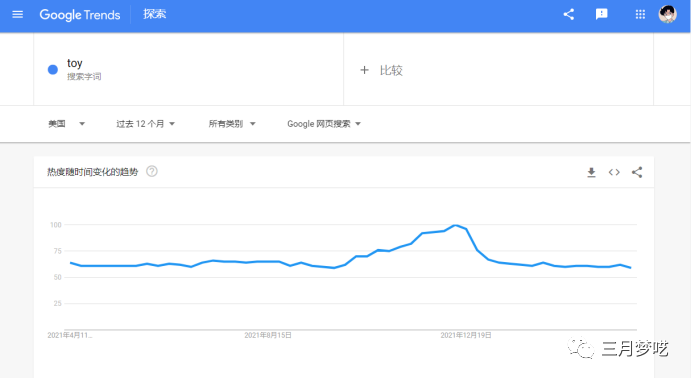
Task: Click the trend line peak near December 2021
Action: 455,225
